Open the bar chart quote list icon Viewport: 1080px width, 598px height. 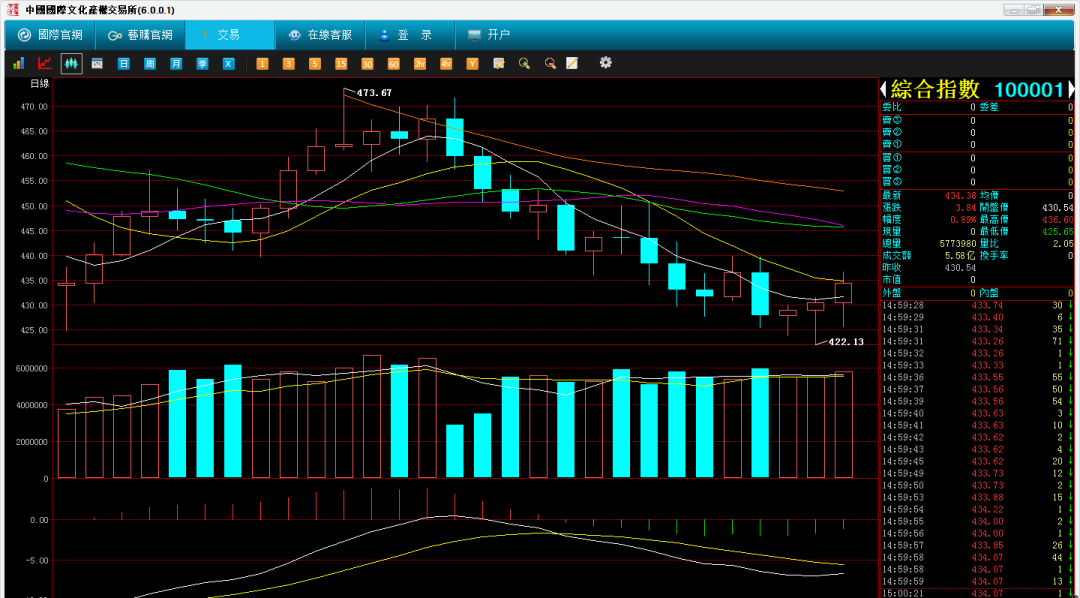tap(19, 63)
